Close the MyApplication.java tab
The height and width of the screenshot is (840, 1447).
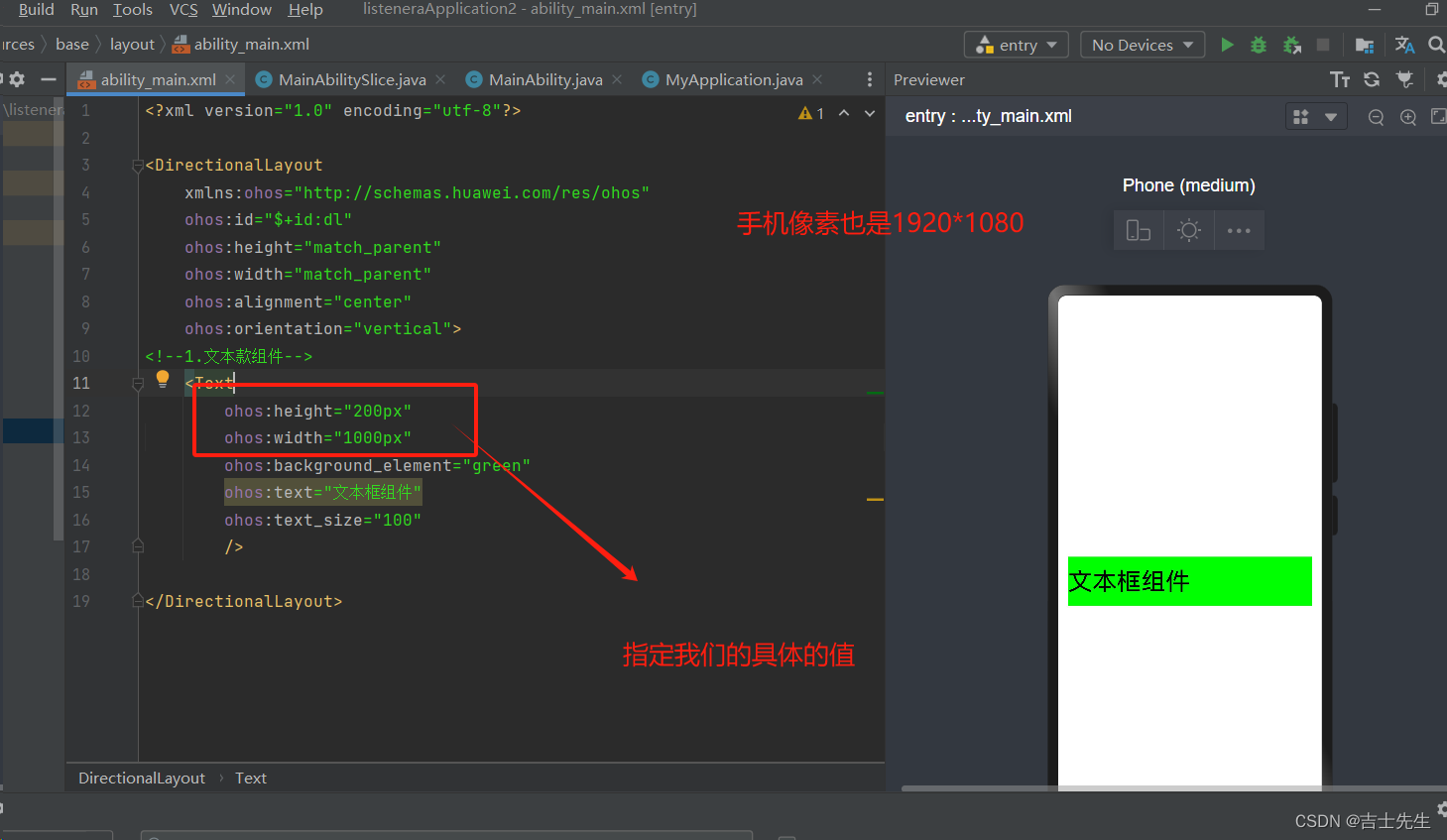[x=817, y=79]
